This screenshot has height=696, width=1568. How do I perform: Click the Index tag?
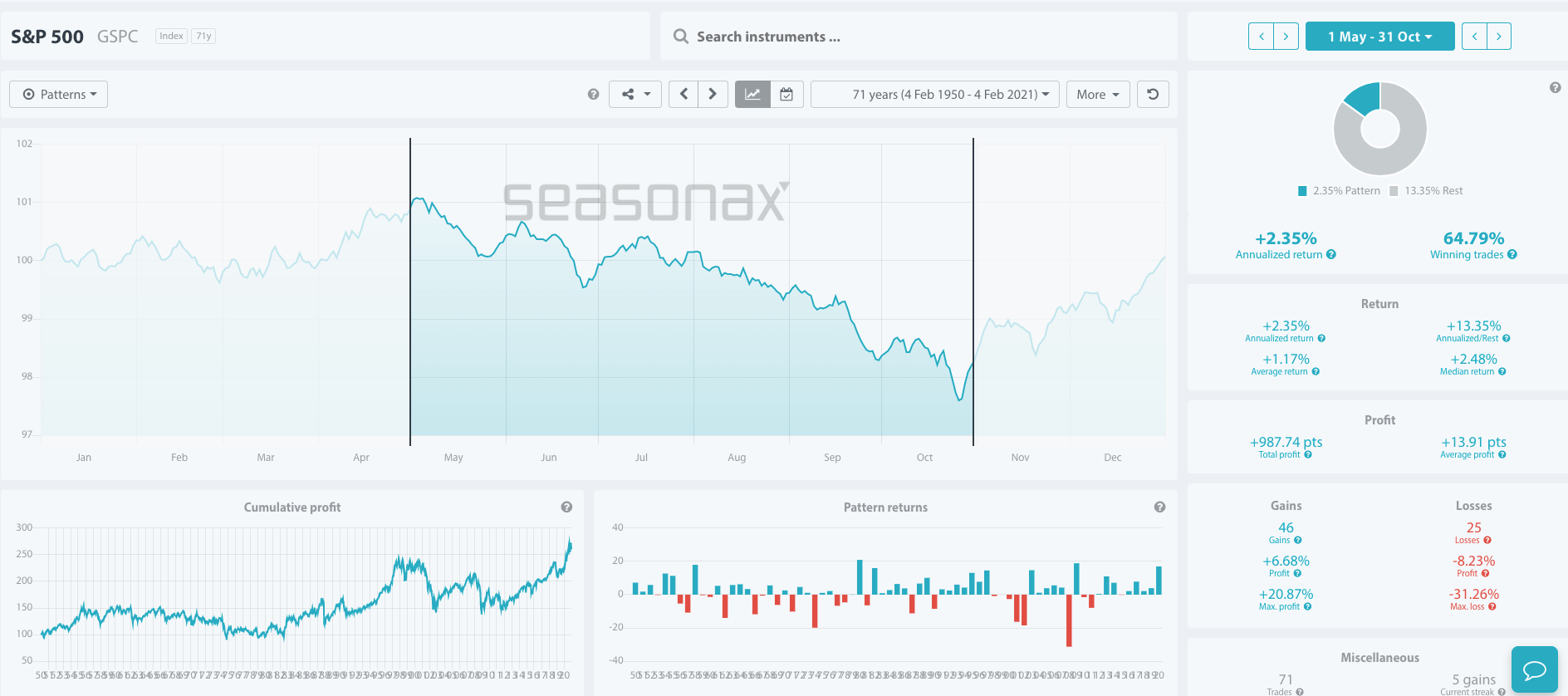[x=171, y=36]
